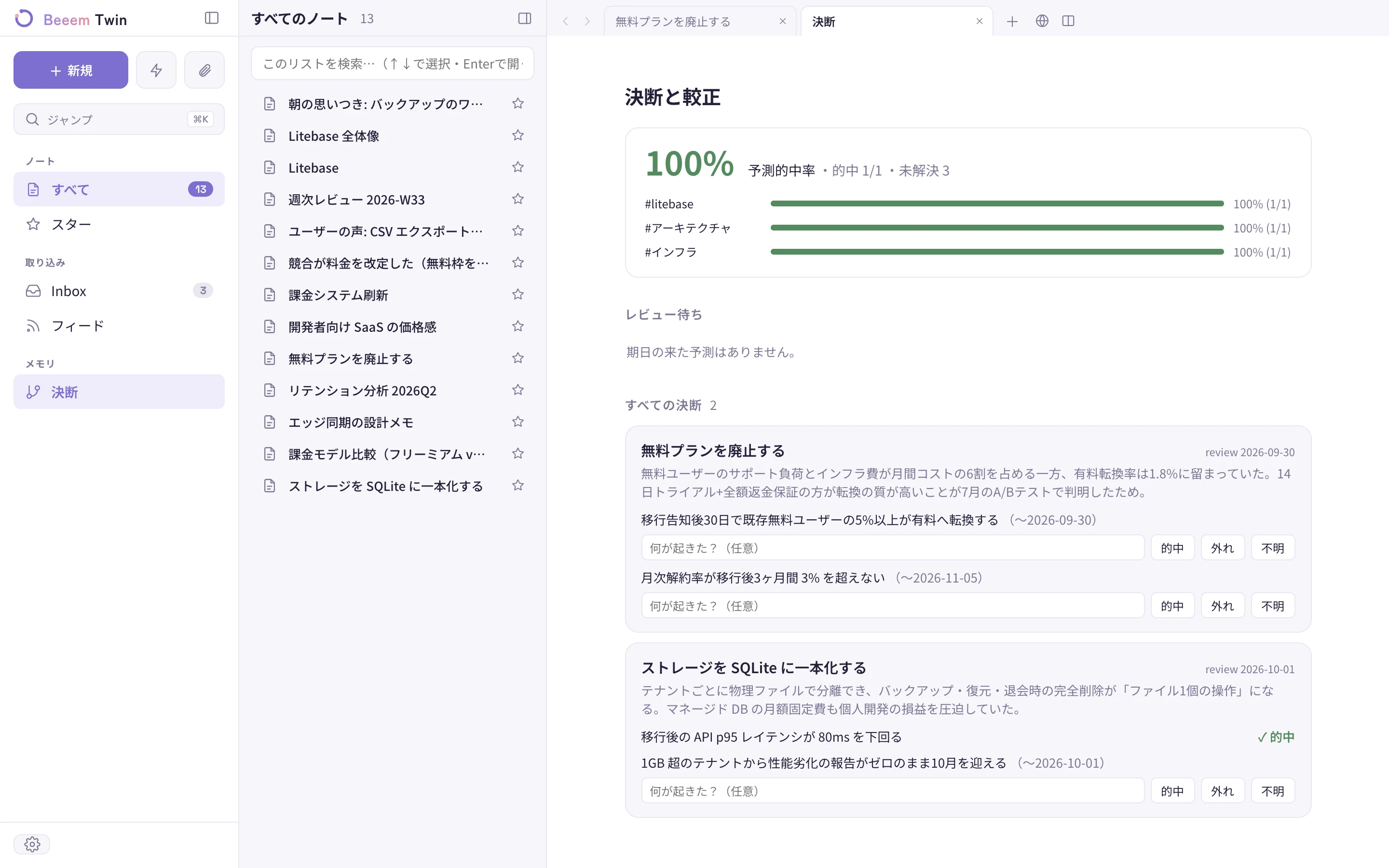Close the 無料プランを廃止する tab

tap(782, 21)
